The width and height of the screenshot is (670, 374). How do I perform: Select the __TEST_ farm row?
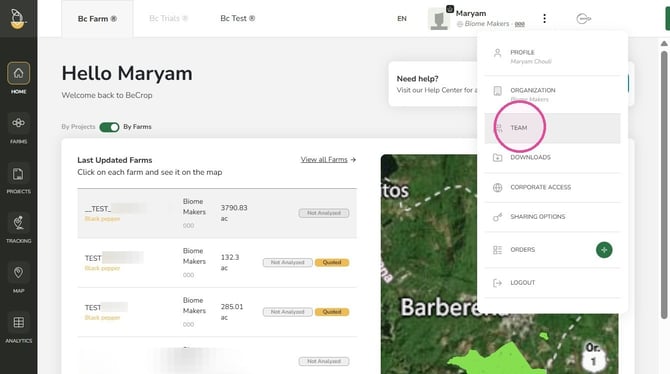[x=217, y=213]
